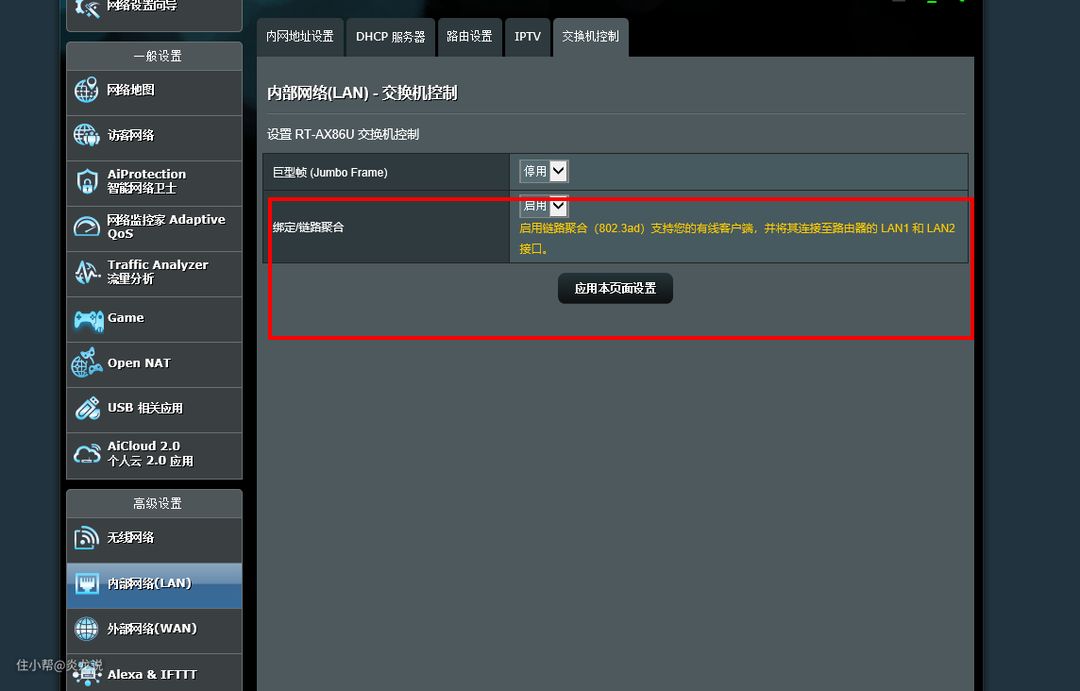This screenshot has width=1080, height=691.
Task: Click the 绑定/链路聚合 label
Action: (x=308, y=227)
